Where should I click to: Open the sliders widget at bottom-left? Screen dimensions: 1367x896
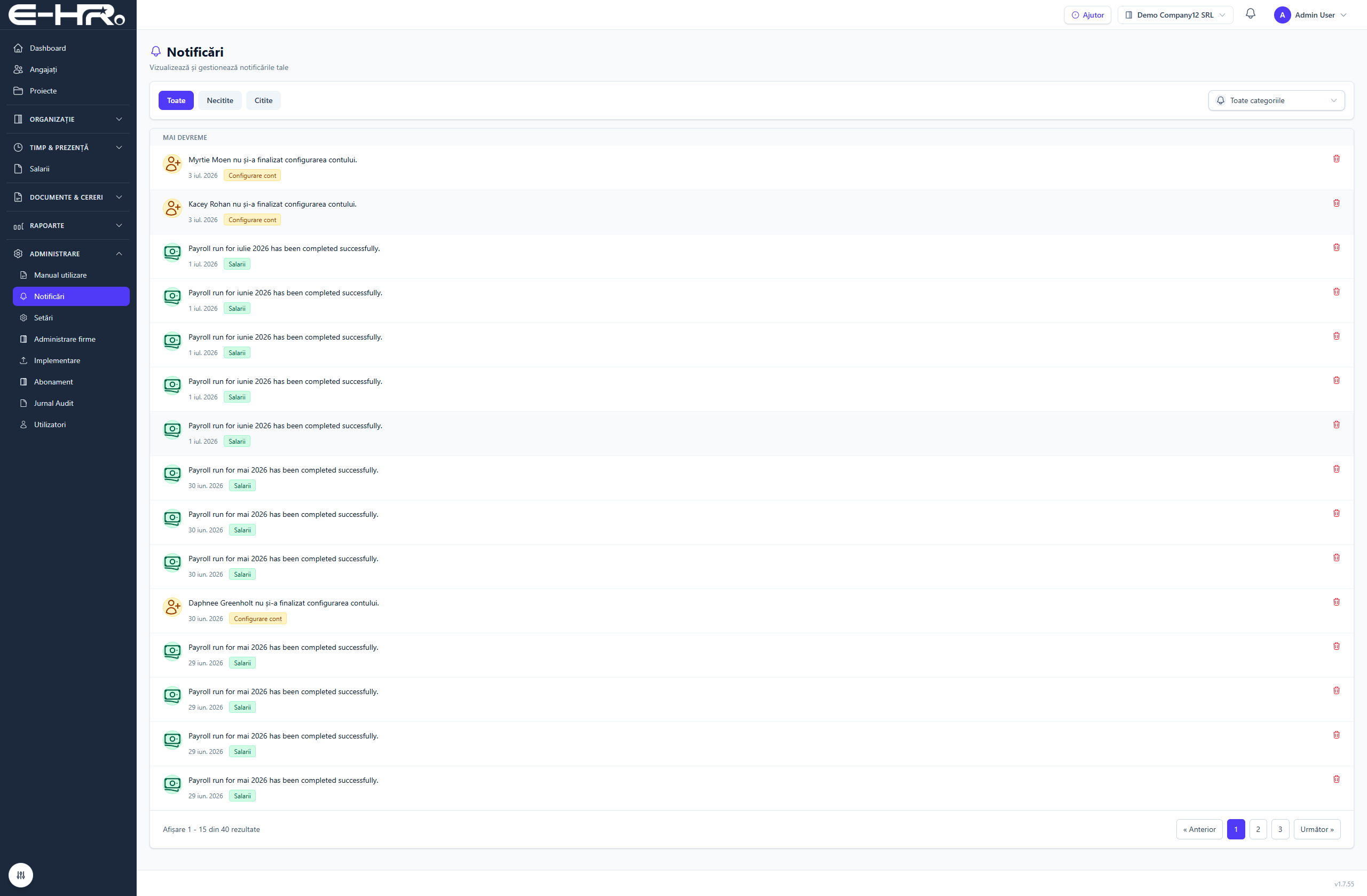[x=21, y=875]
